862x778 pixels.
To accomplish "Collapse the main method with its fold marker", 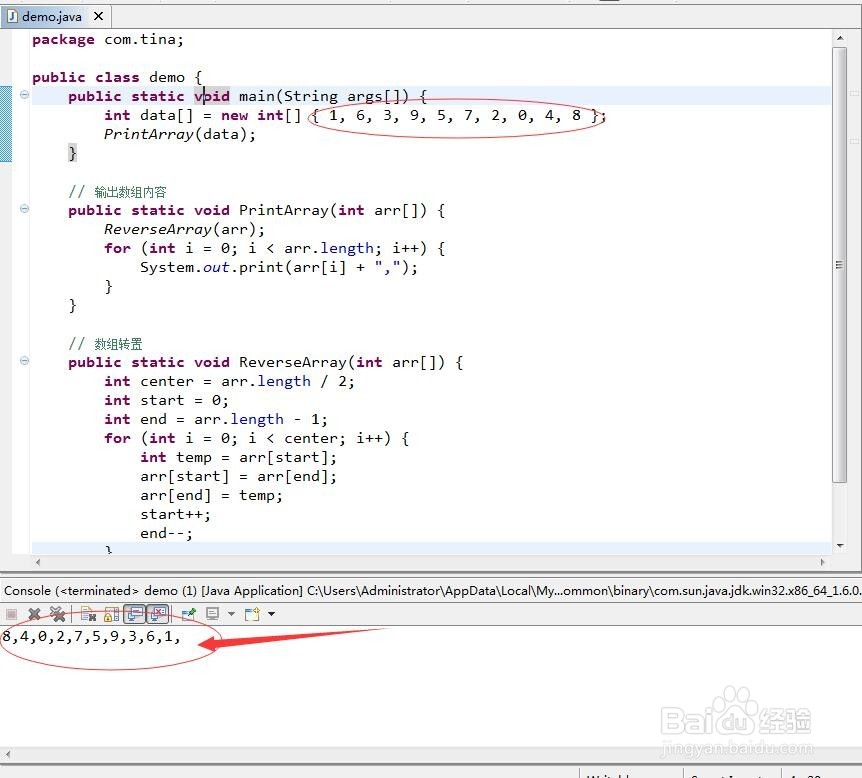I will (x=24, y=95).
